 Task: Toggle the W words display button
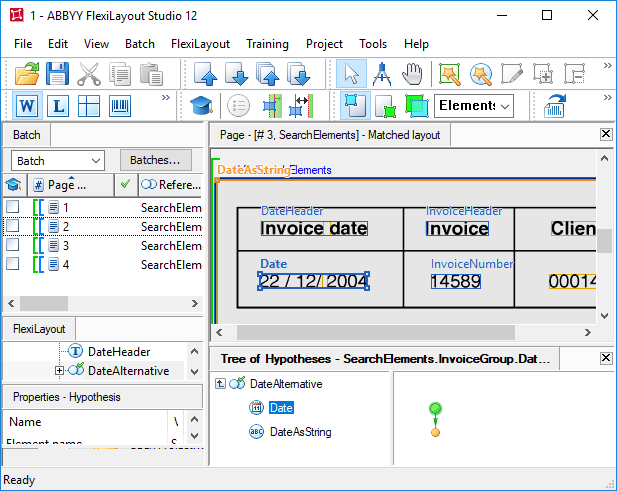(x=27, y=106)
